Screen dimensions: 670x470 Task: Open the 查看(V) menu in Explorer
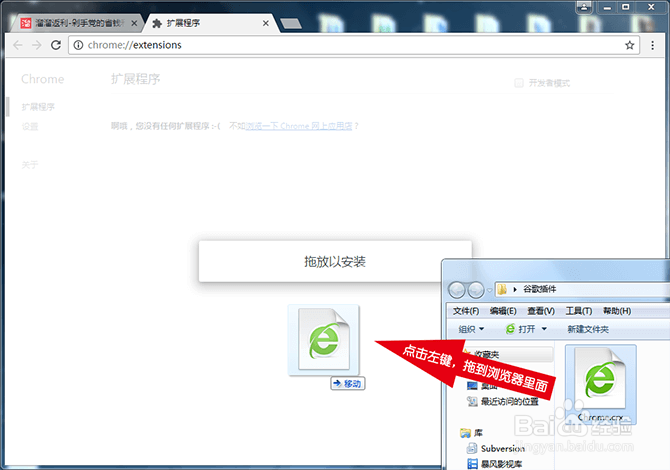pos(541,311)
